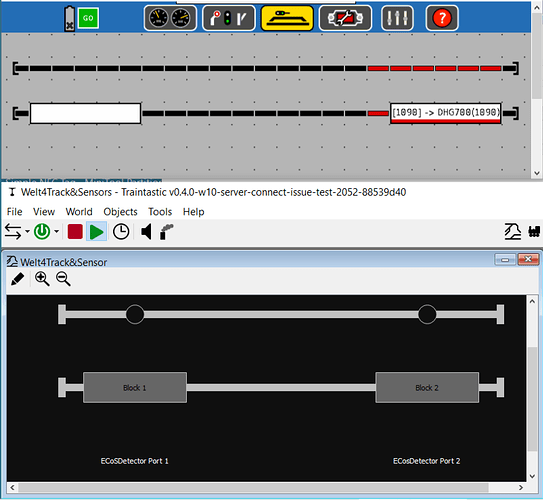Open the Tools menu
This screenshot has width=543, height=500.
160,212
